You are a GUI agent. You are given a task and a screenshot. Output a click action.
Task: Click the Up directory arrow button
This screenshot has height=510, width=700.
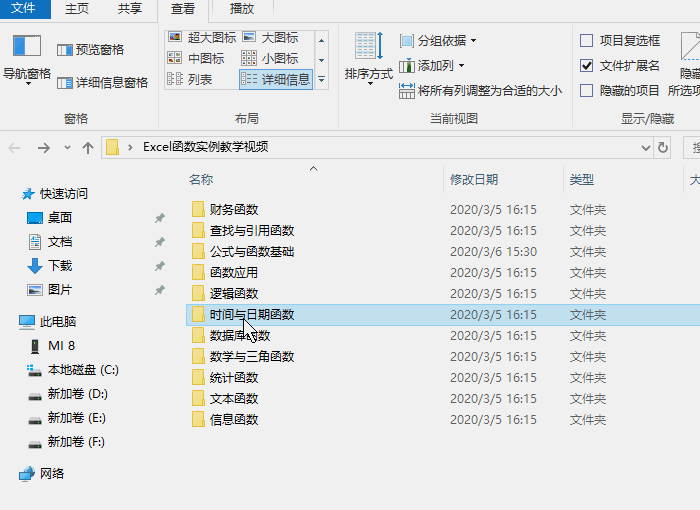click(x=88, y=148)
